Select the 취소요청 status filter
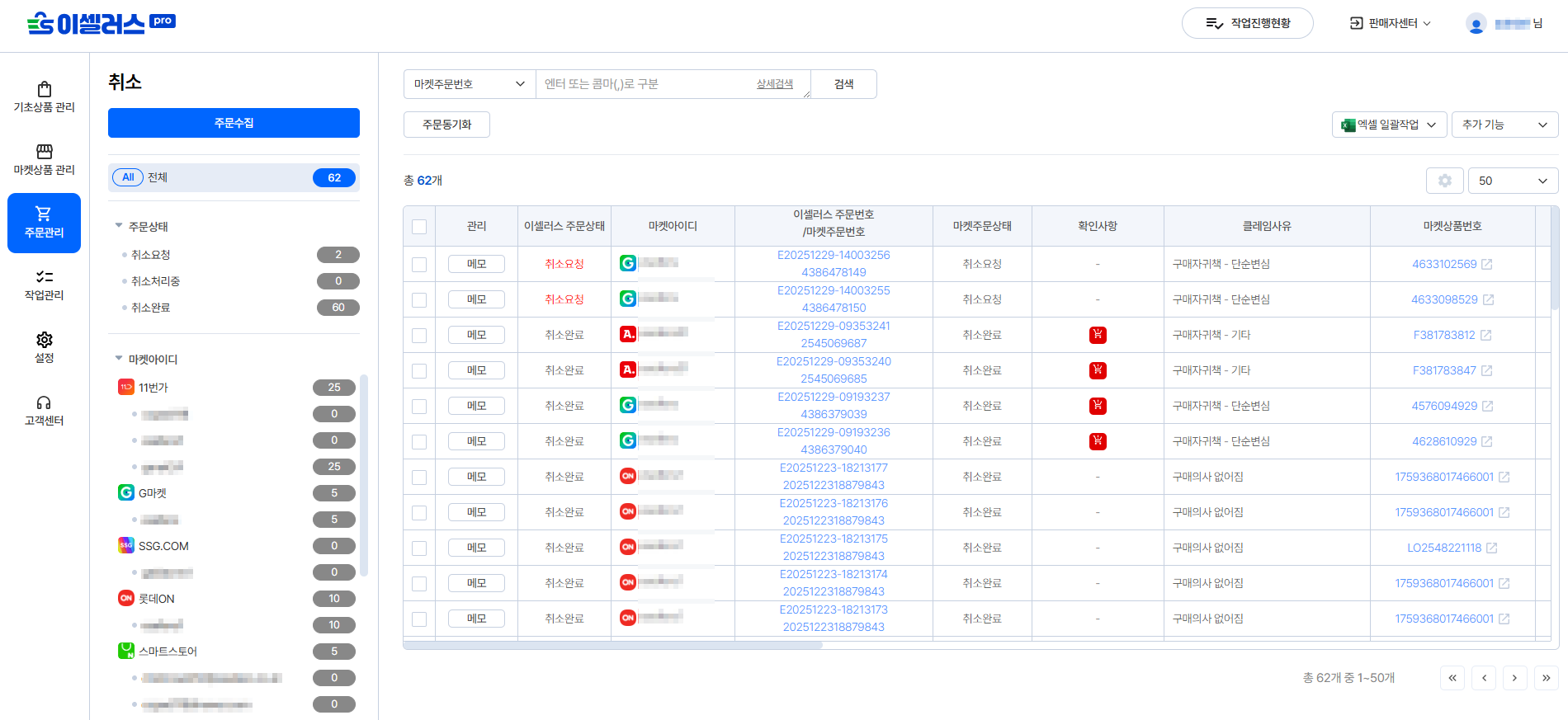 (x=151, y=255)
